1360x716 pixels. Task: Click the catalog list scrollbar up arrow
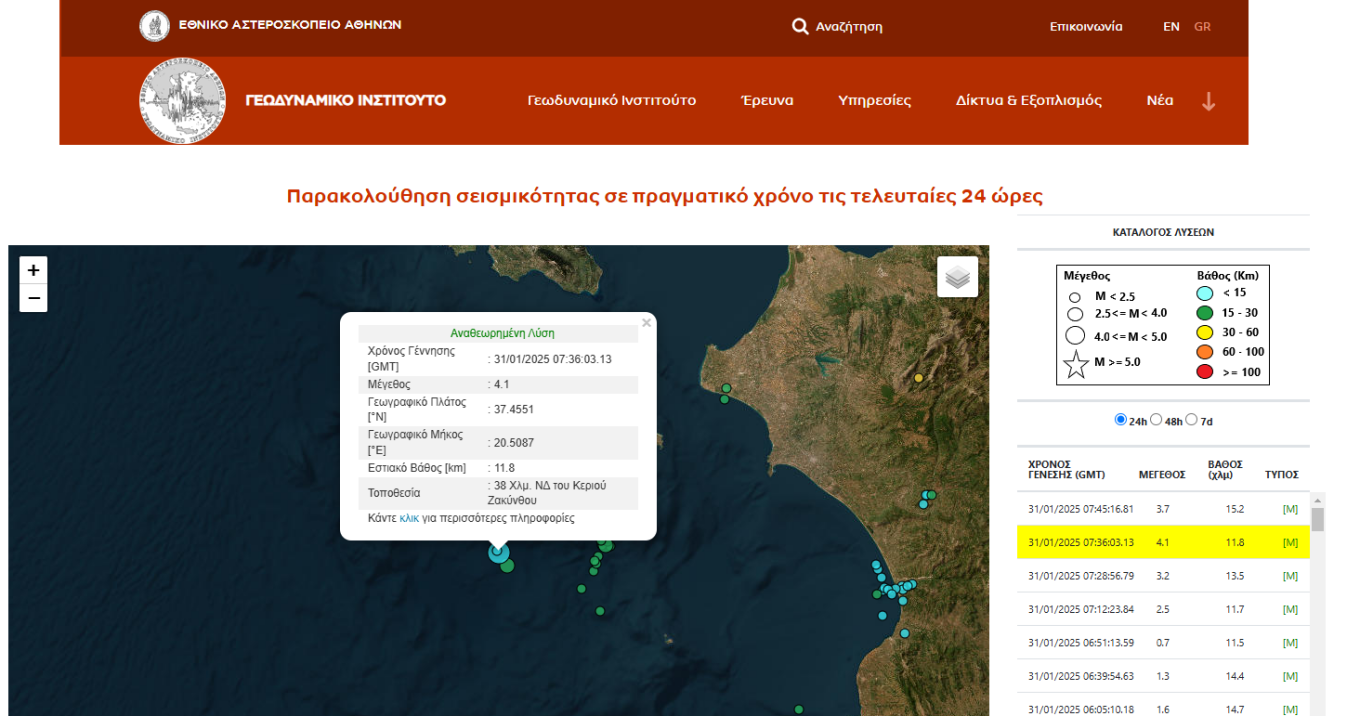coord(1317,501)
